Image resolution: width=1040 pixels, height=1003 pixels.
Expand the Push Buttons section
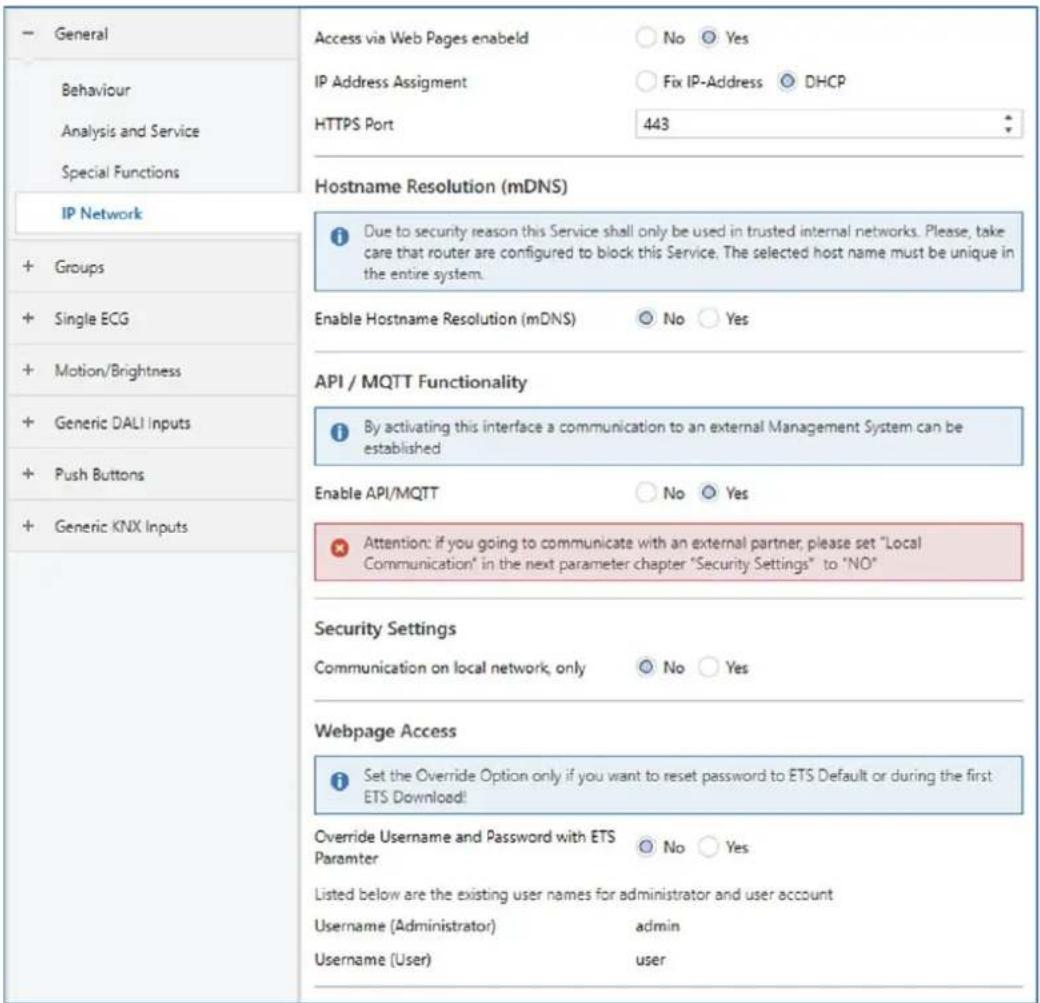click(x=28, y=474)
